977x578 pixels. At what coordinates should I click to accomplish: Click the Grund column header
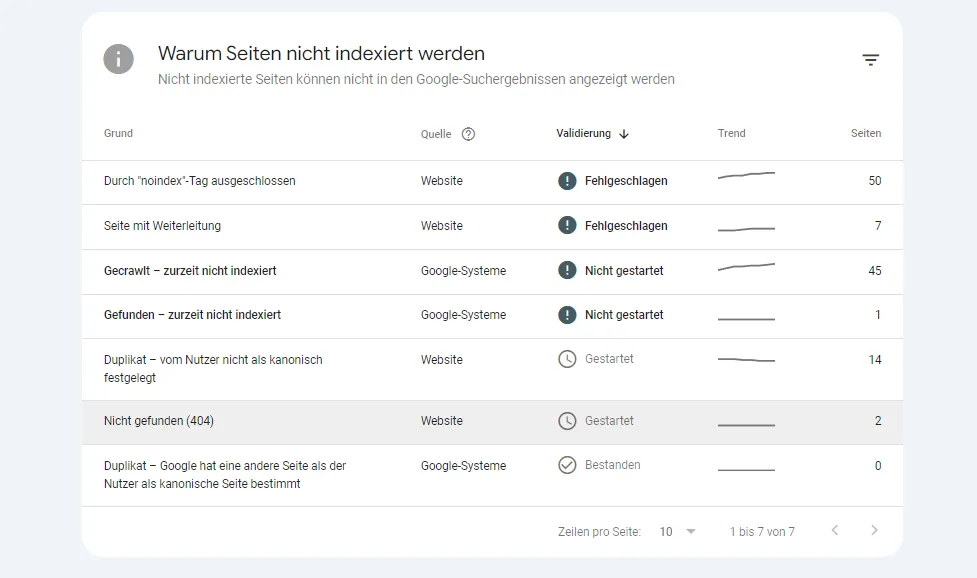coord(118,133)
